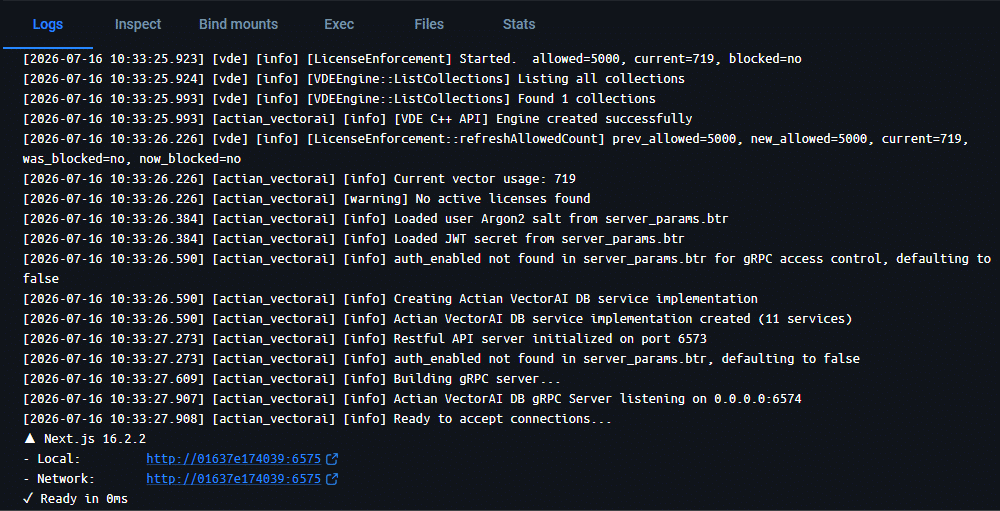Open the Stats tab

pos(519,25)
